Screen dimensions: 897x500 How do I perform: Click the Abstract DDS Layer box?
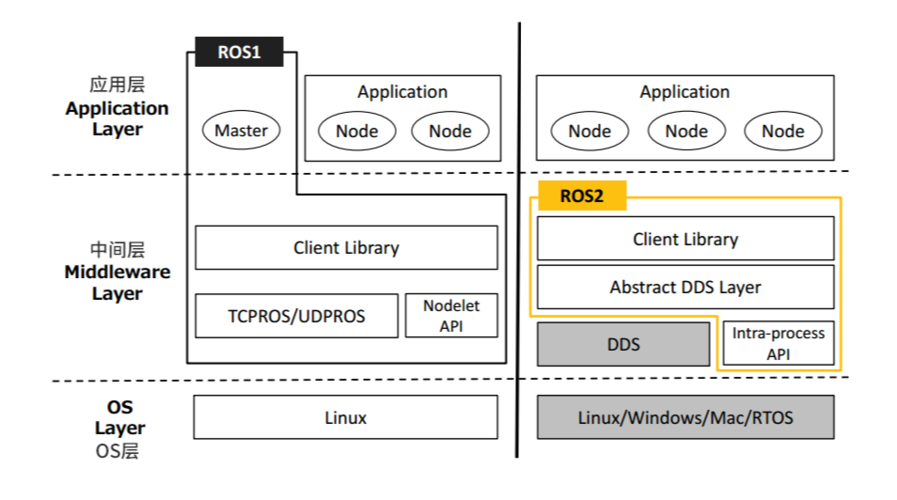685,287
